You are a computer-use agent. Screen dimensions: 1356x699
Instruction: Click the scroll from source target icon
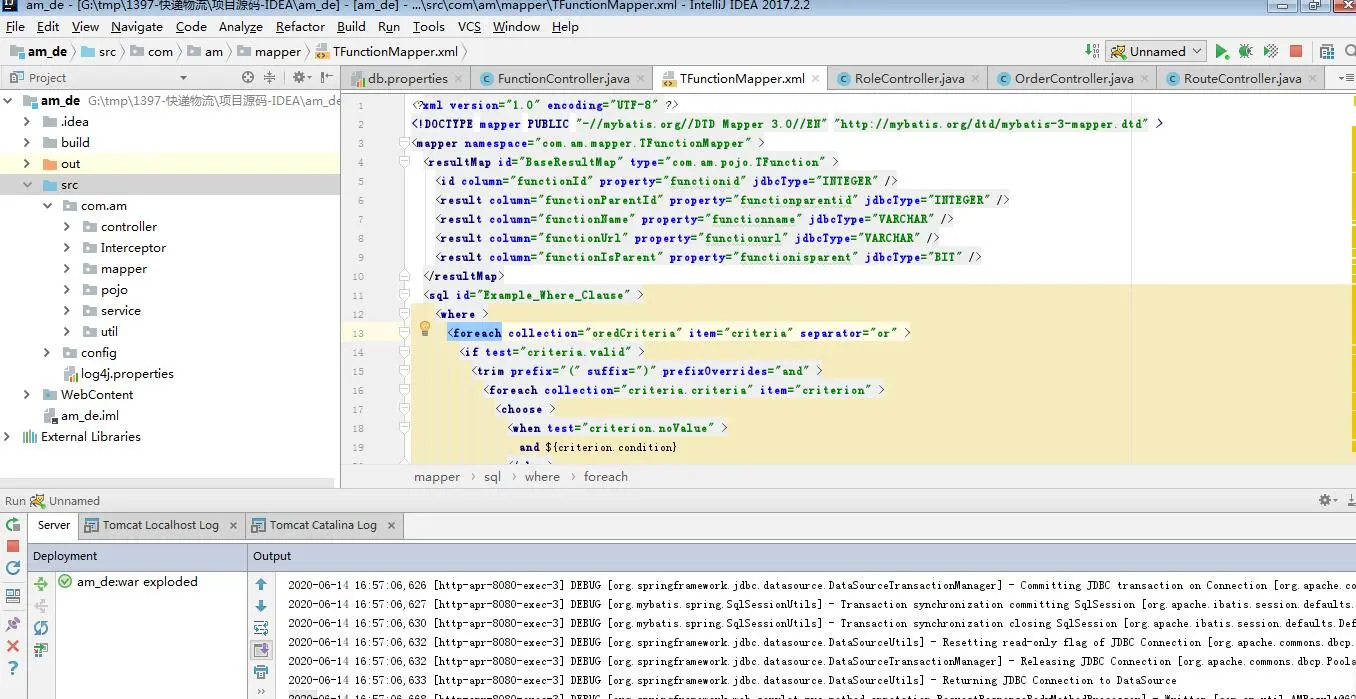point(248,77)
